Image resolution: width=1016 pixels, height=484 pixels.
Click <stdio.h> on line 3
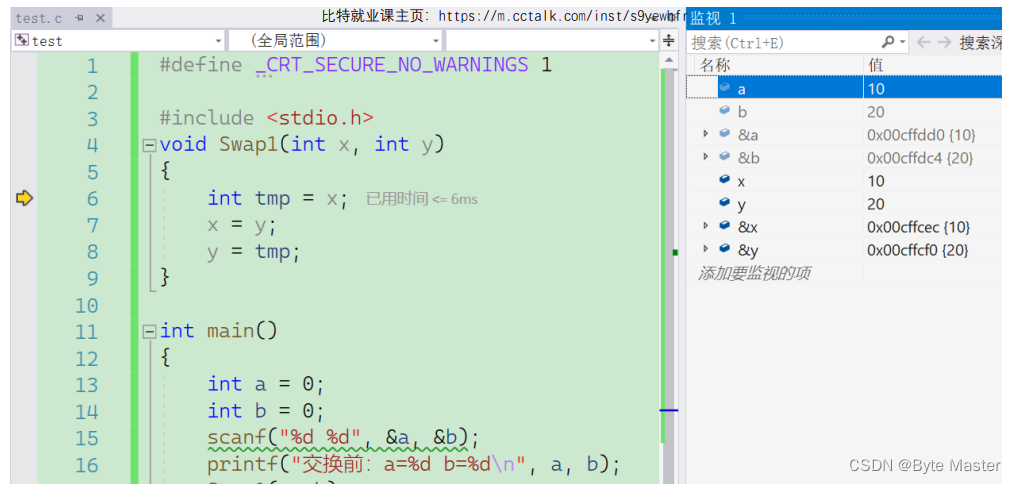tap(320, 118)
